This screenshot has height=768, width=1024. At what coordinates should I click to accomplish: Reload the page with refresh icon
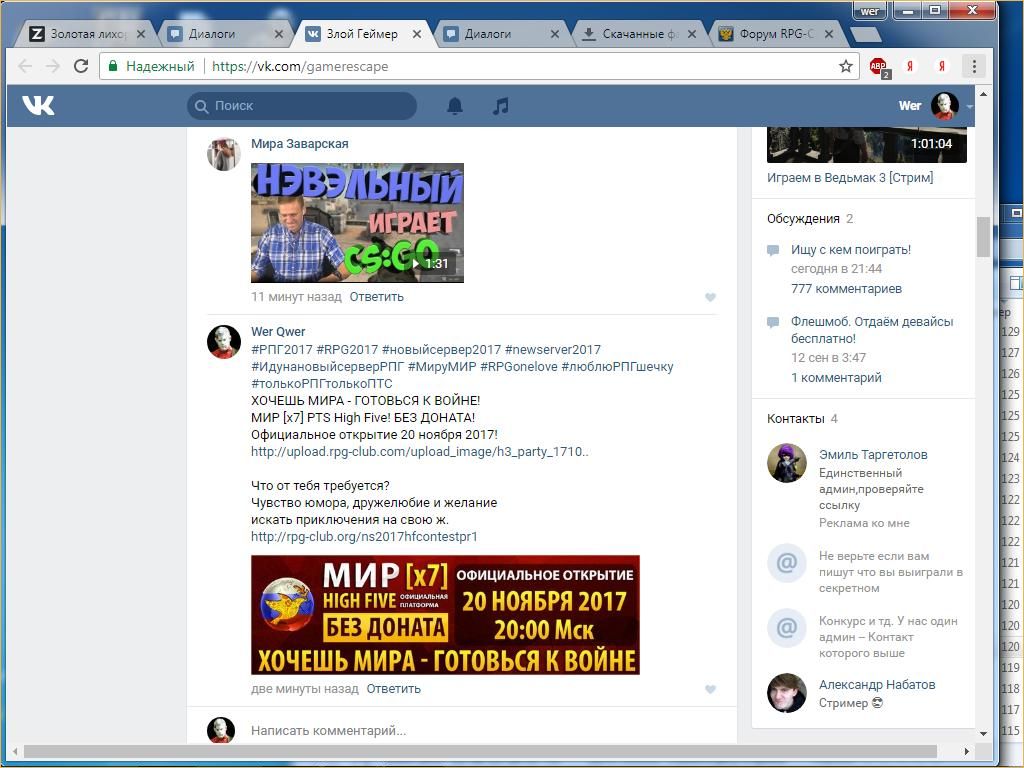(81, 66)
